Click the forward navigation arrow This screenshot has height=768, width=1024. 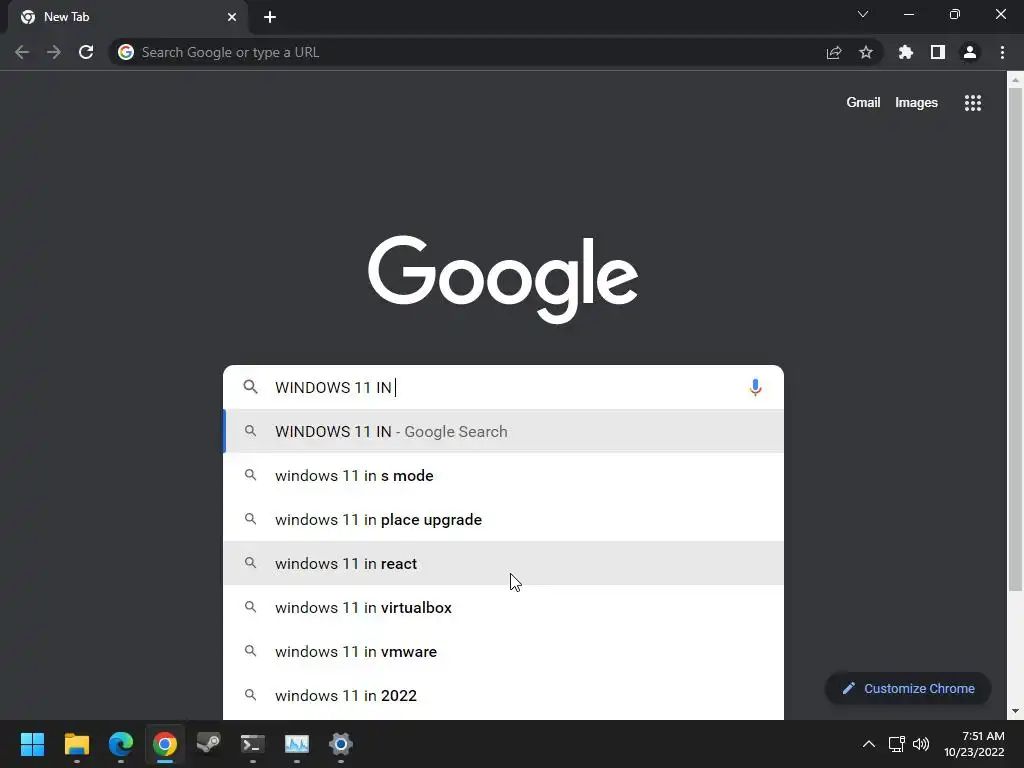(x=54, y=52)
